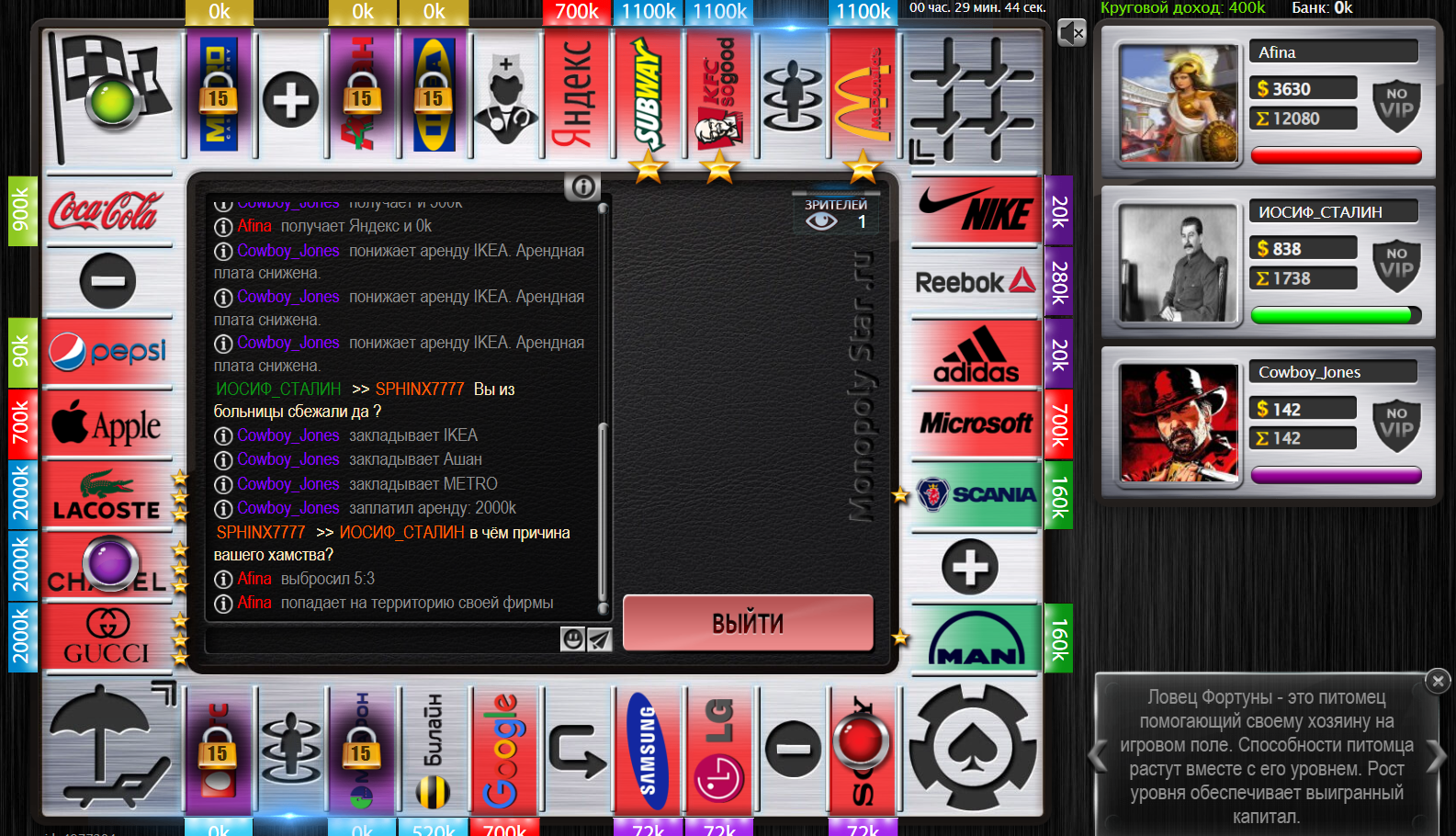The width and height of the screenshot is (1456, 836).
Task: Select the Gucci property cell
Action: click(x=107, y=638)
